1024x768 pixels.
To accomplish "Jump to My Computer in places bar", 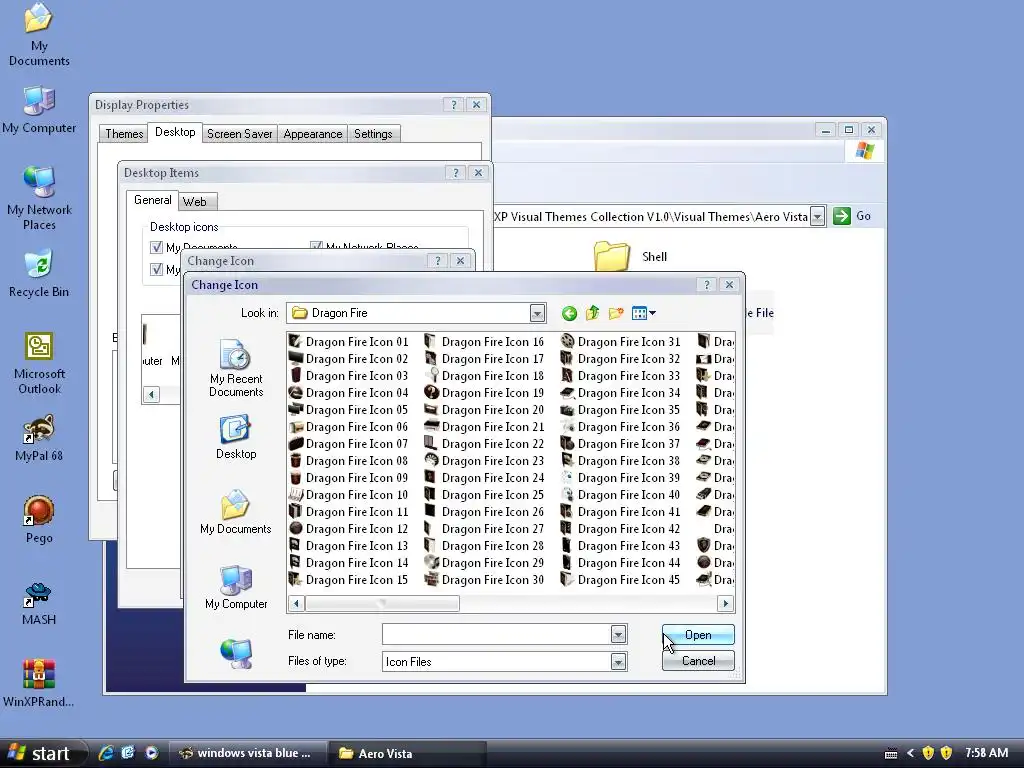I will tap(236, 587).
